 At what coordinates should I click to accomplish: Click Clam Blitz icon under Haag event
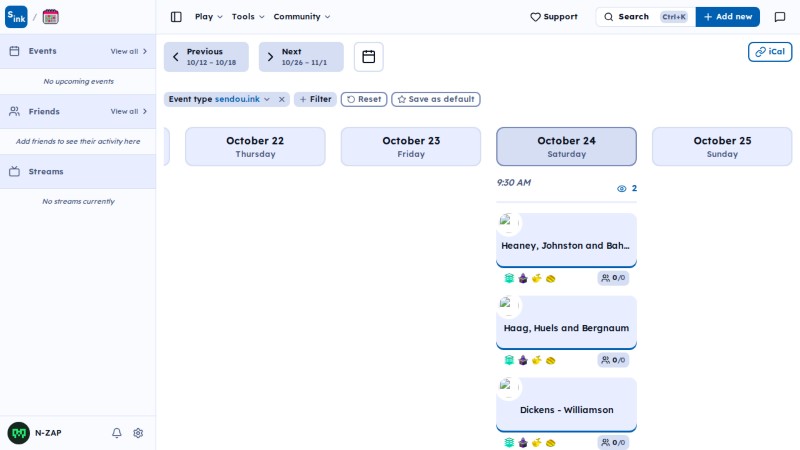tap(551, 360)
